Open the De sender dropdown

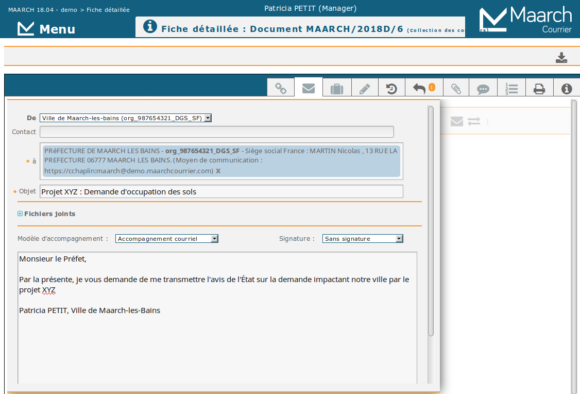pos(126,118)
